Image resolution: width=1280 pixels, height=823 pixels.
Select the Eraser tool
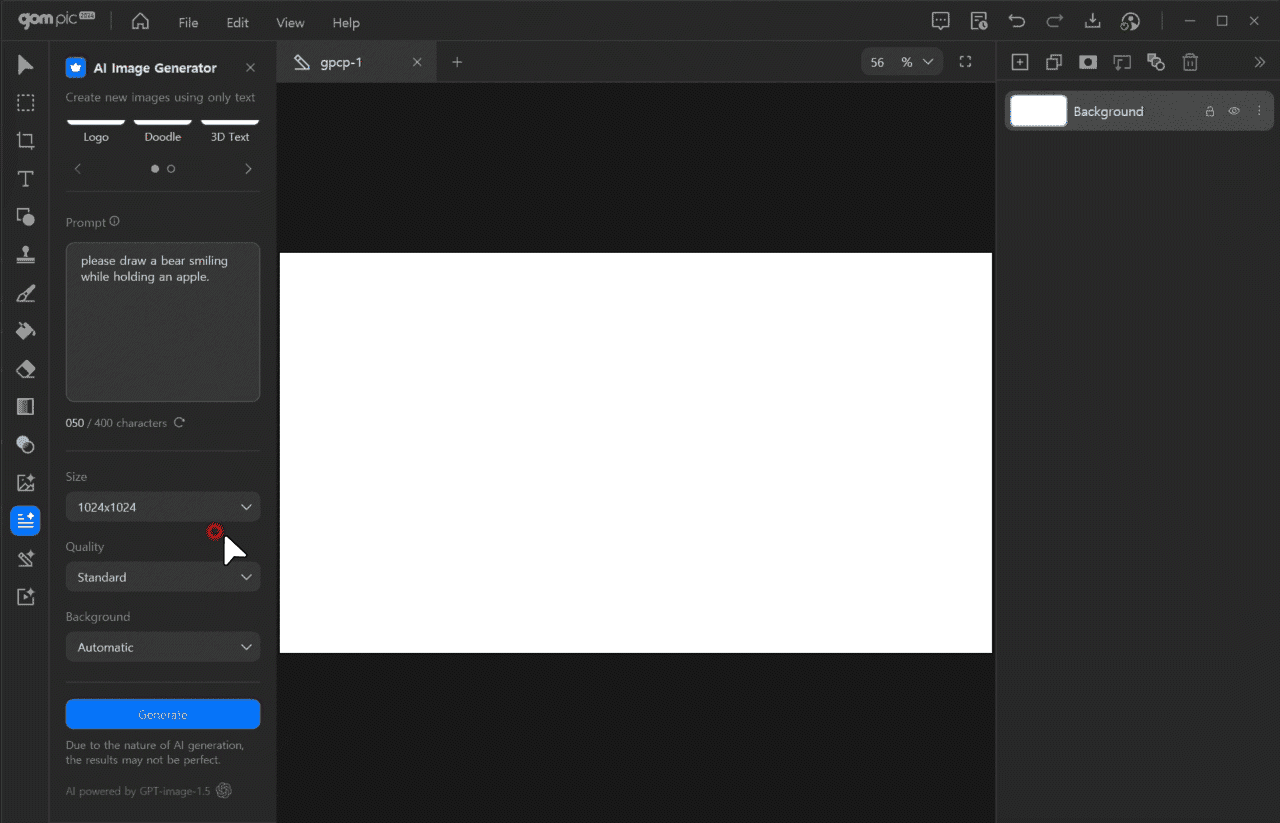(x=25, y=369)
